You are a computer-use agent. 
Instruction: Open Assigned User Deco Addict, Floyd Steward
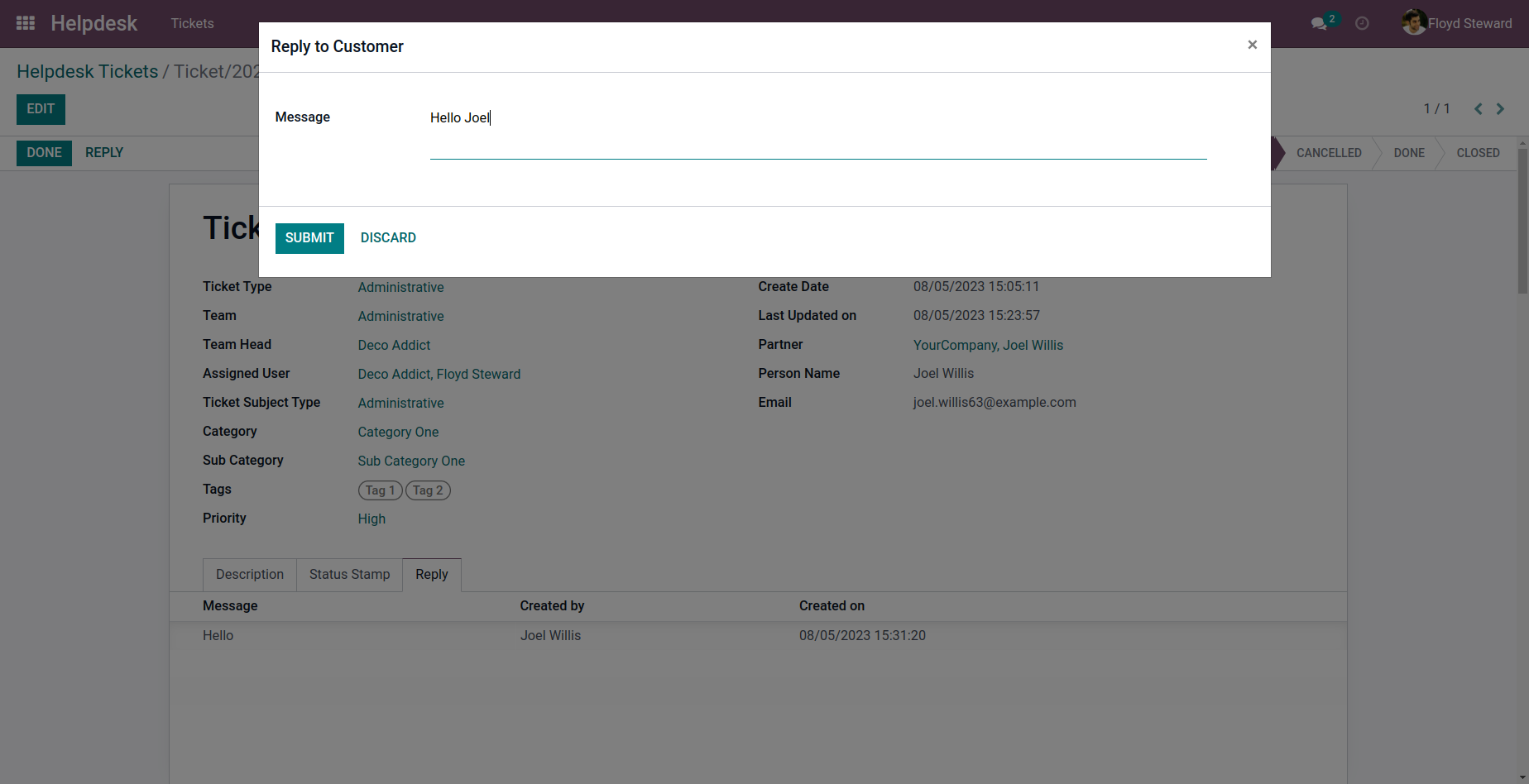coord(439,375)
